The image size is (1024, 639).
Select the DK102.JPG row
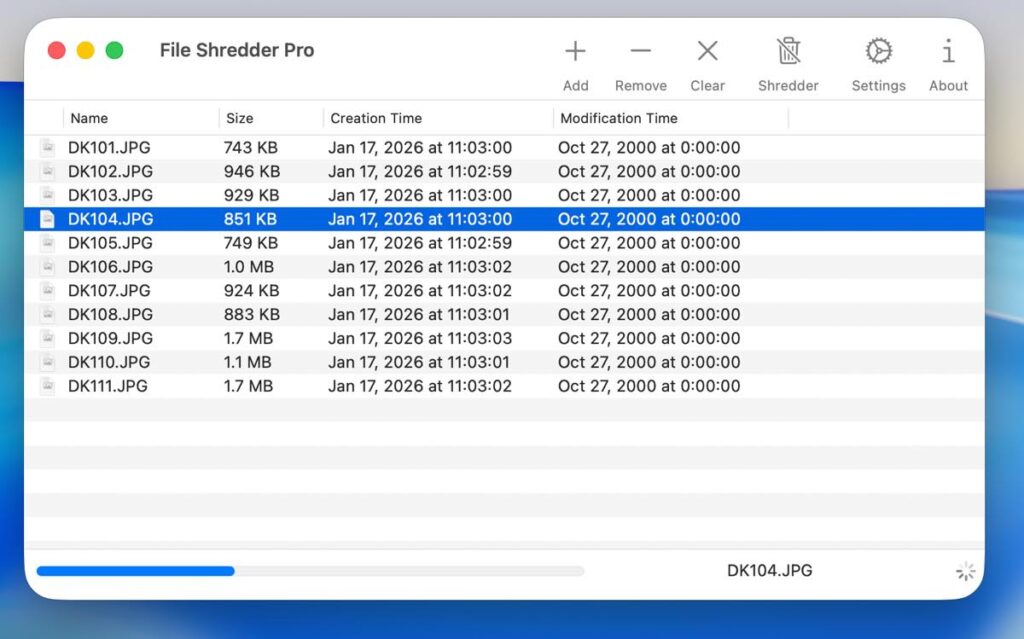pos(110,172)
